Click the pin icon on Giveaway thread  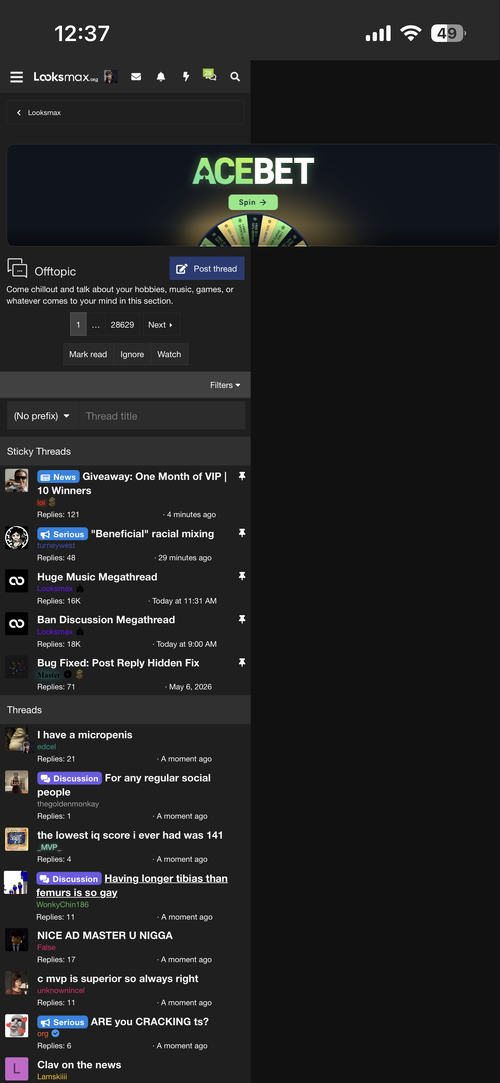(x=242, y=477)
